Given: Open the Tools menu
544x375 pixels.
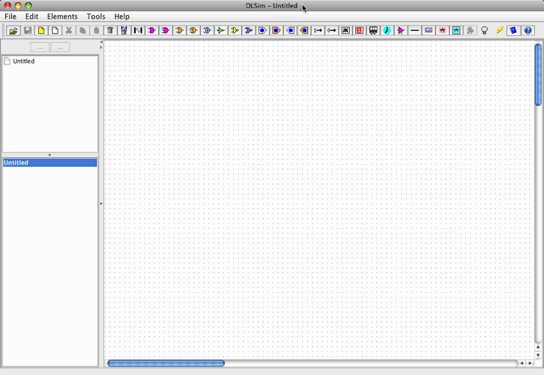Looking at the screenshot, I should [x=96, y=16].
